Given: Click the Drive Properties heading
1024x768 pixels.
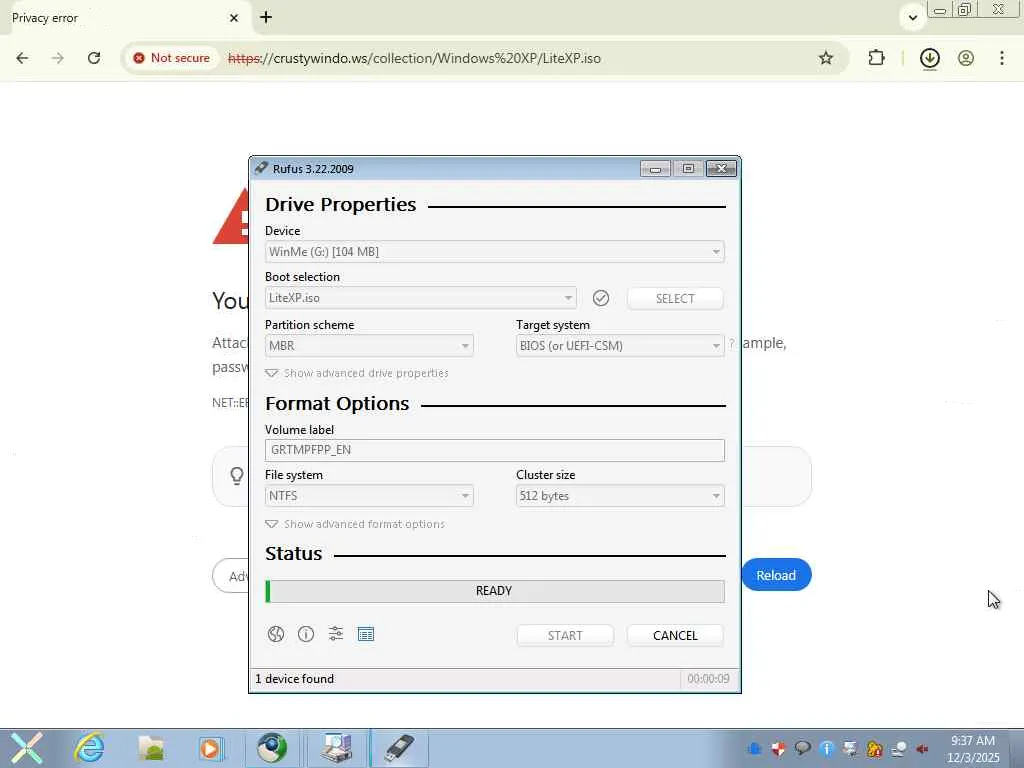Looking at the screenshot, I should tap(340, 204).
